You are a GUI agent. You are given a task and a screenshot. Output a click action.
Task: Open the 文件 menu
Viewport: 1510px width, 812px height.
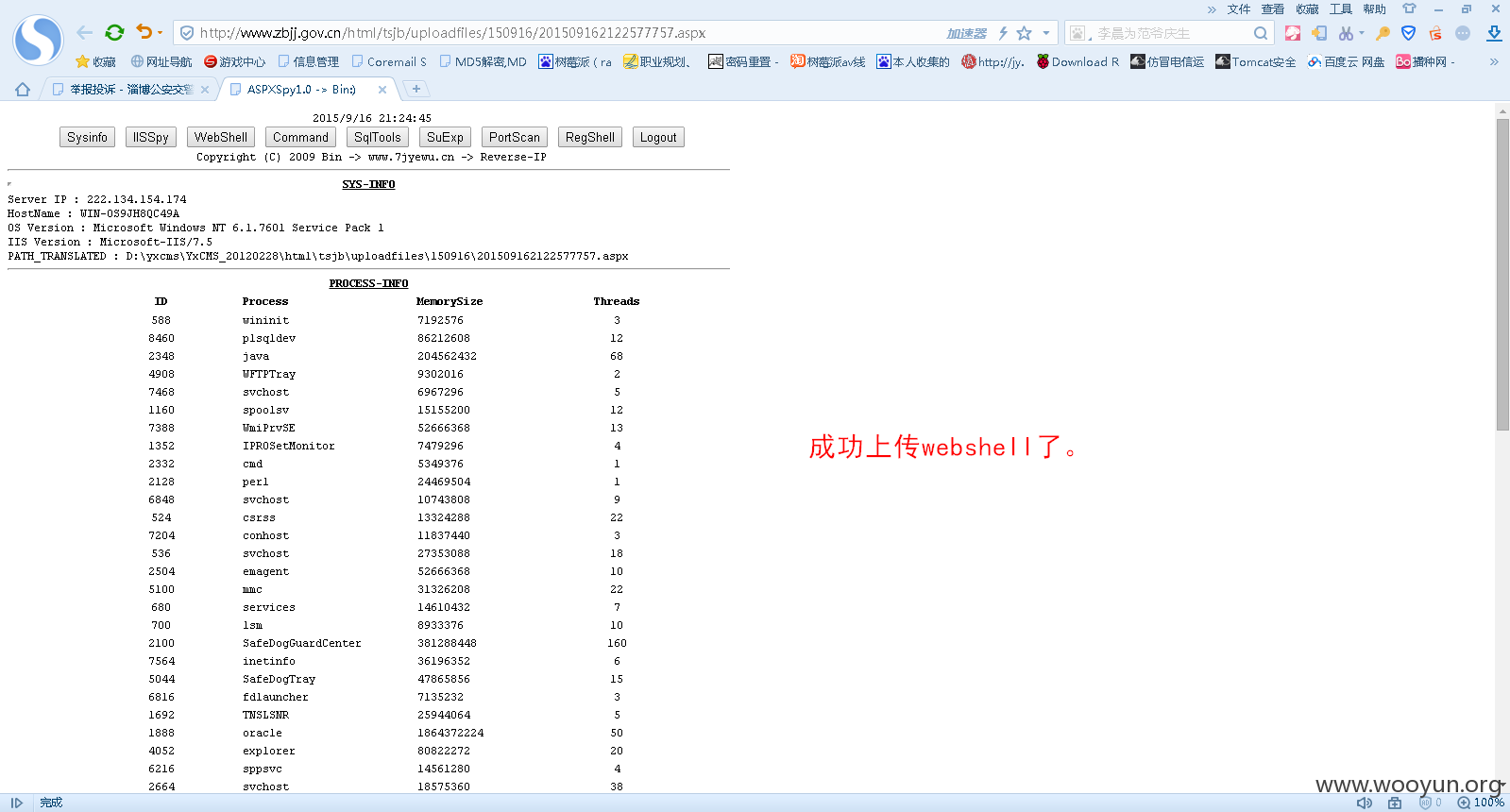tap(1239, 8)
